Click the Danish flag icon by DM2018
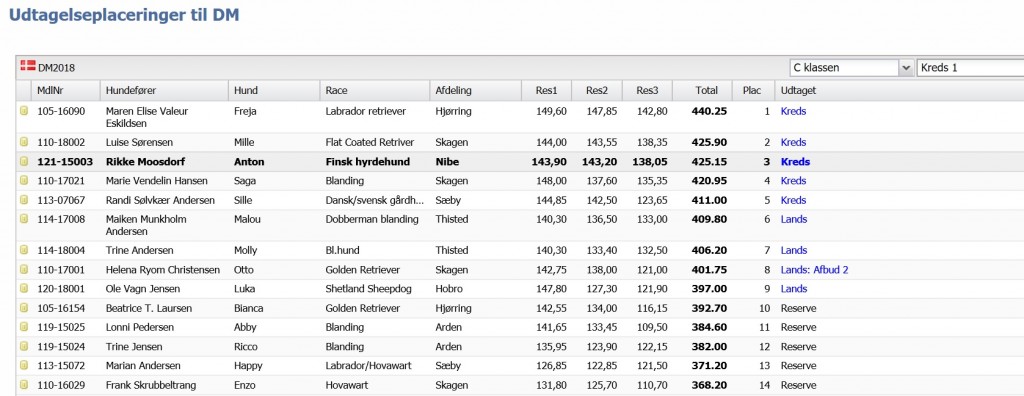The width and height of the screenshot is (1024, 396). (x=28, y=65)
